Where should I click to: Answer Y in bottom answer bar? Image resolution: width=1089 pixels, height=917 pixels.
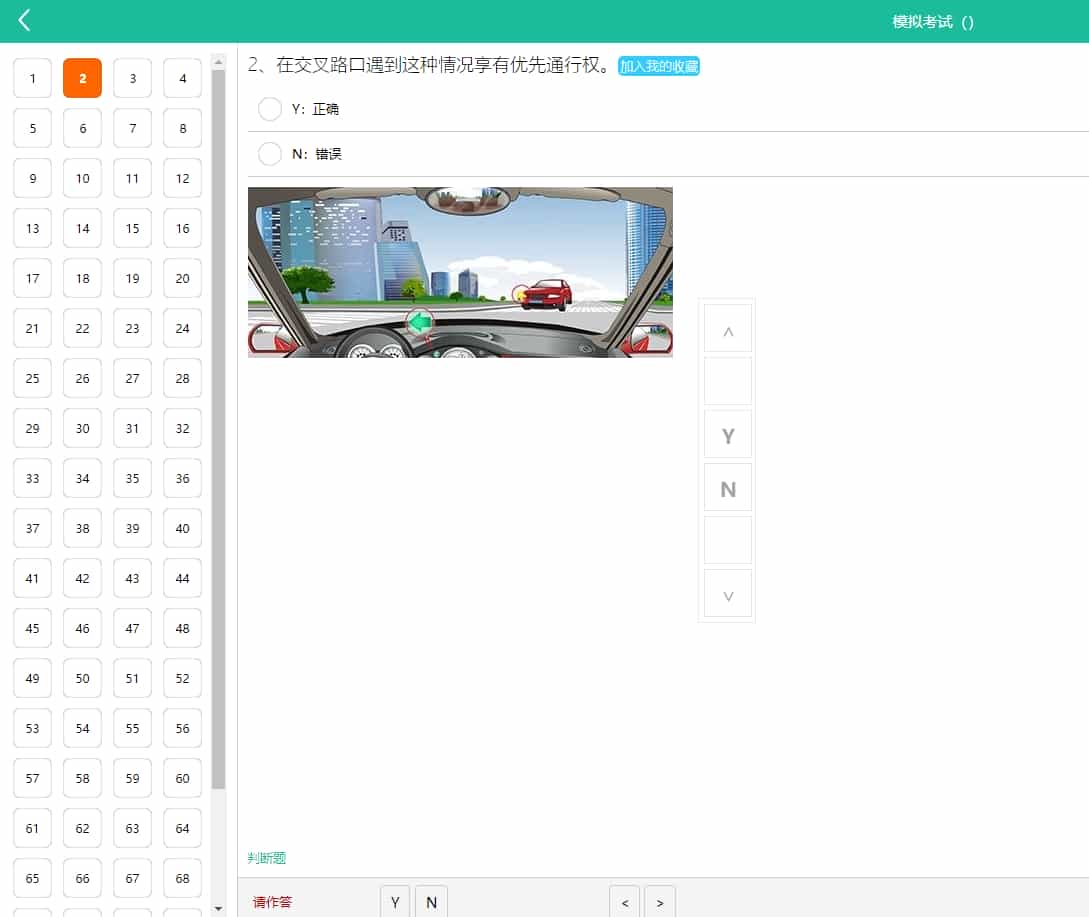point(395,901)
